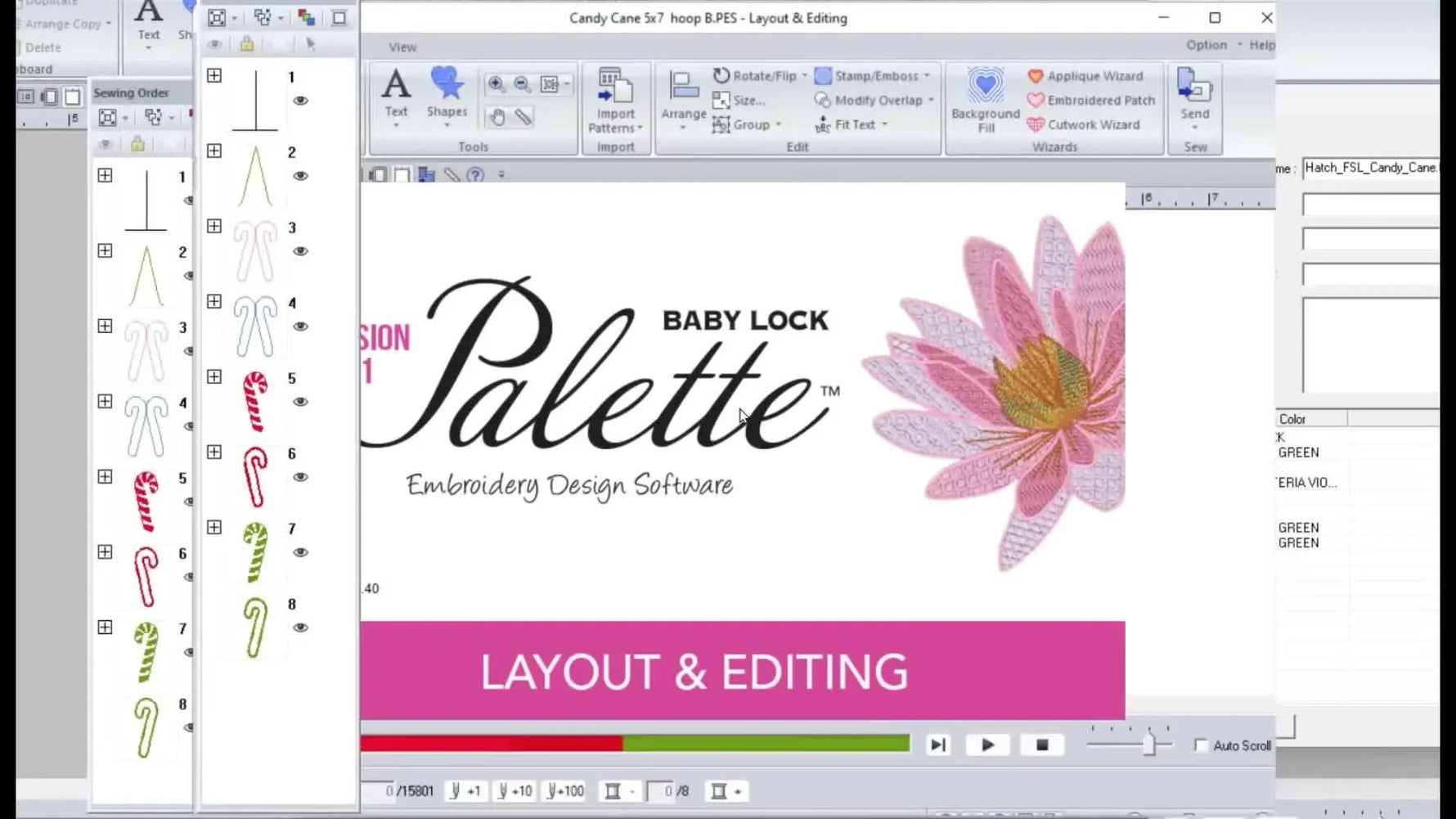Click the help question mark icon in quick toolbar
This screenshot has height=819, width=1456.
pos(475,174)
